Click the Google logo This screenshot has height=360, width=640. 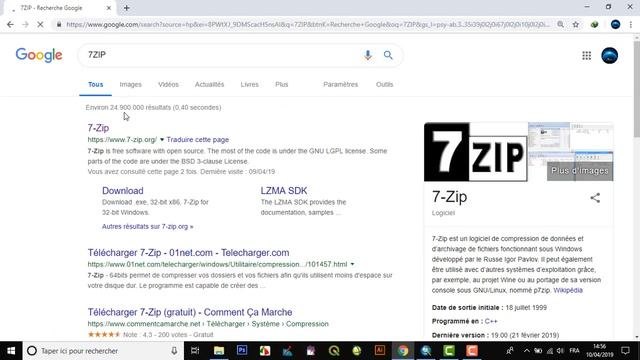39,55
